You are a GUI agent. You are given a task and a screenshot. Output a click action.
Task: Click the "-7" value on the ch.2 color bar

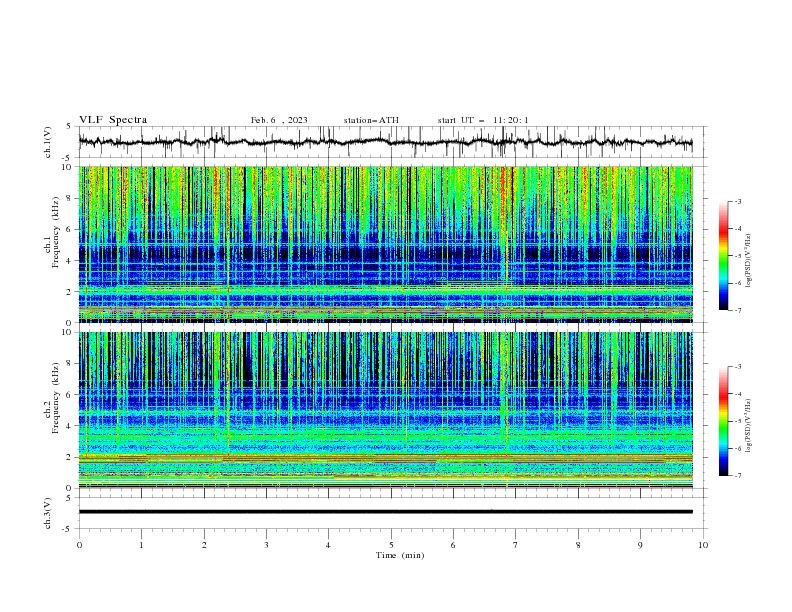(x=737, y=476)
